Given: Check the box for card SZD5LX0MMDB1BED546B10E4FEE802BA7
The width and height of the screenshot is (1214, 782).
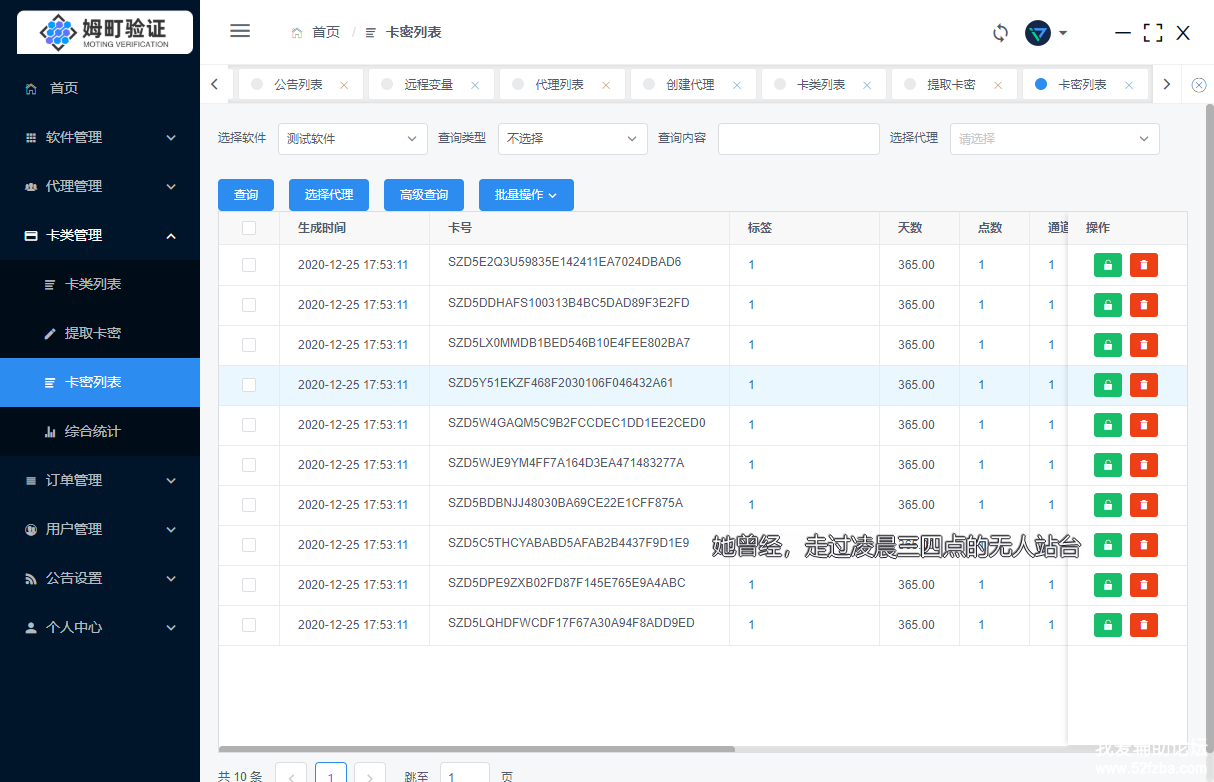Looking at the screenshot, I should click(249, 345).
